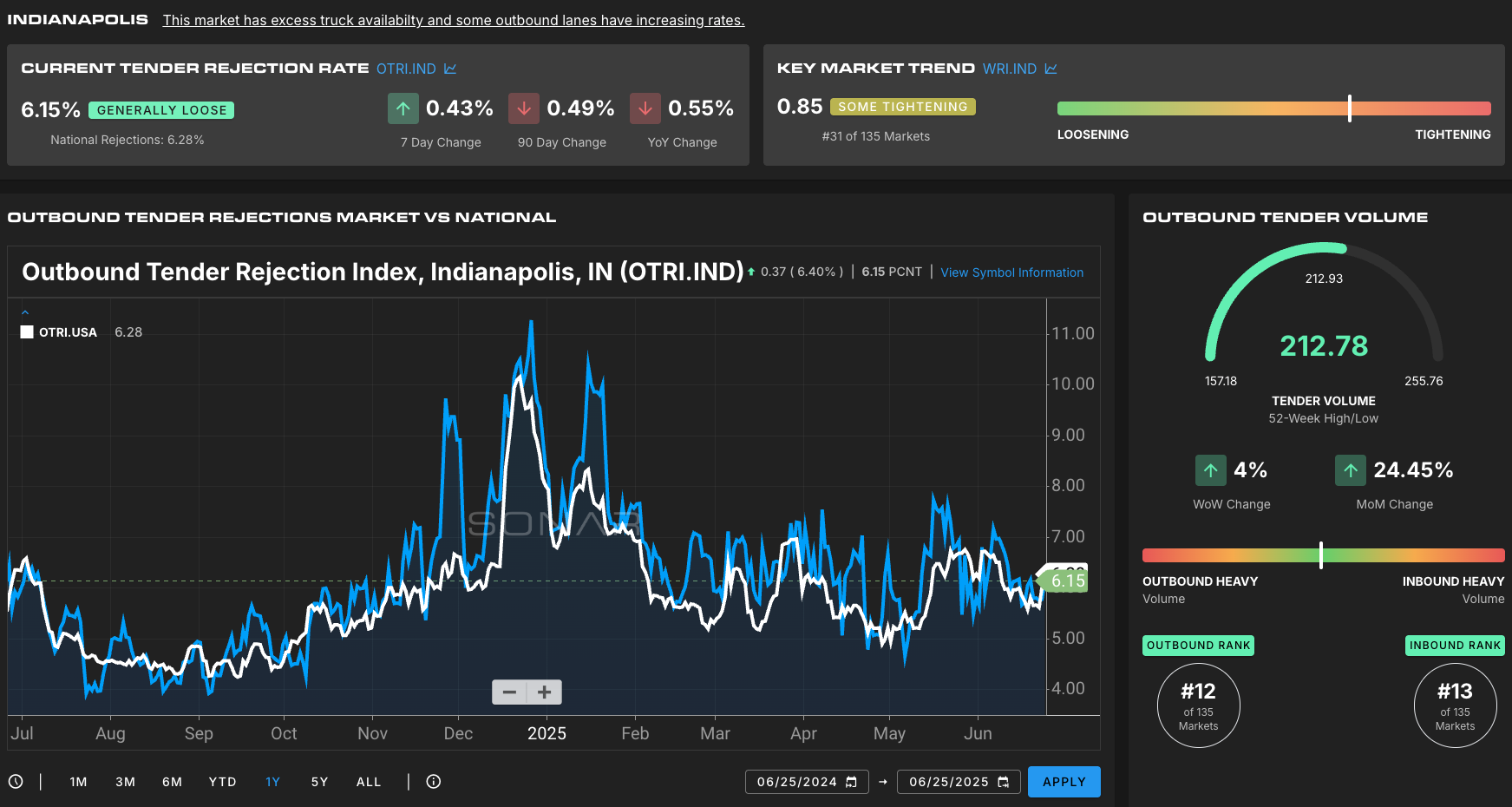Click the Outbound-Inbound Heavy volume bar marker
The width and height of the screenshot is (1512, 807).
pyautogui.click(x=1321, y=555)
